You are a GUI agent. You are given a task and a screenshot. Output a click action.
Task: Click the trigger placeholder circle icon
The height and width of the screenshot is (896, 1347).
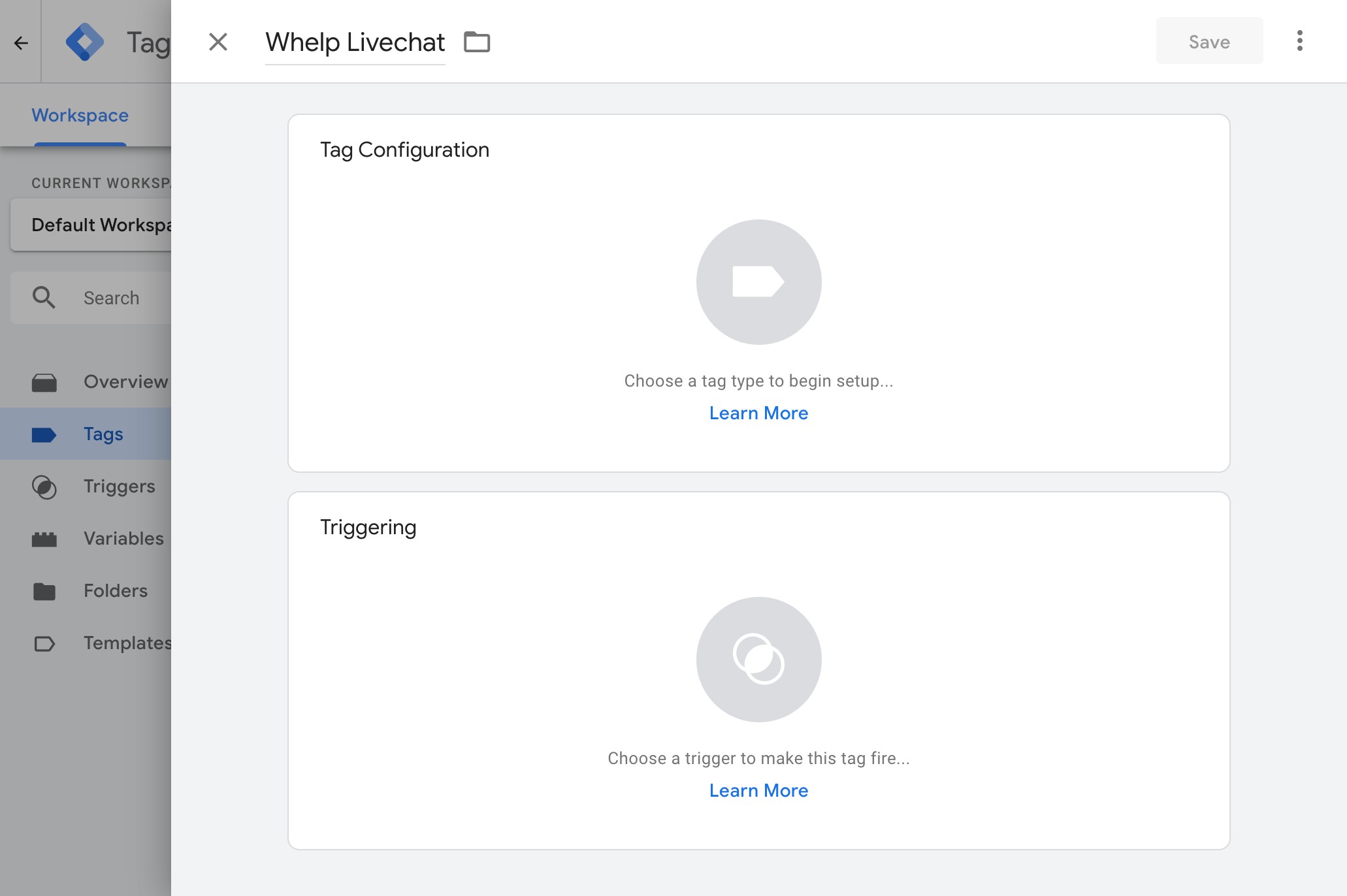point(758,659)
